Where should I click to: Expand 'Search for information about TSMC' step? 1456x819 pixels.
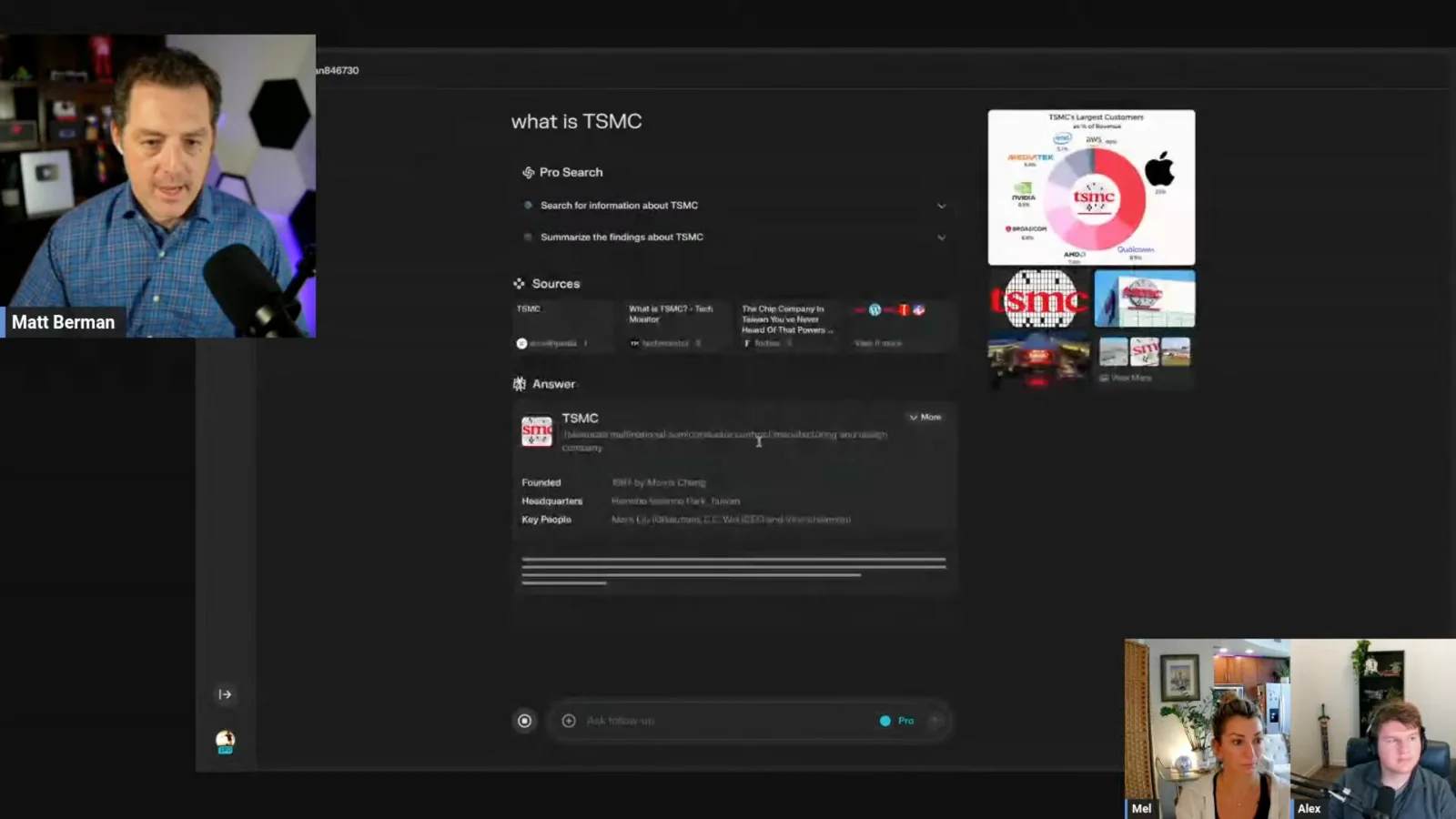point(734,206)
